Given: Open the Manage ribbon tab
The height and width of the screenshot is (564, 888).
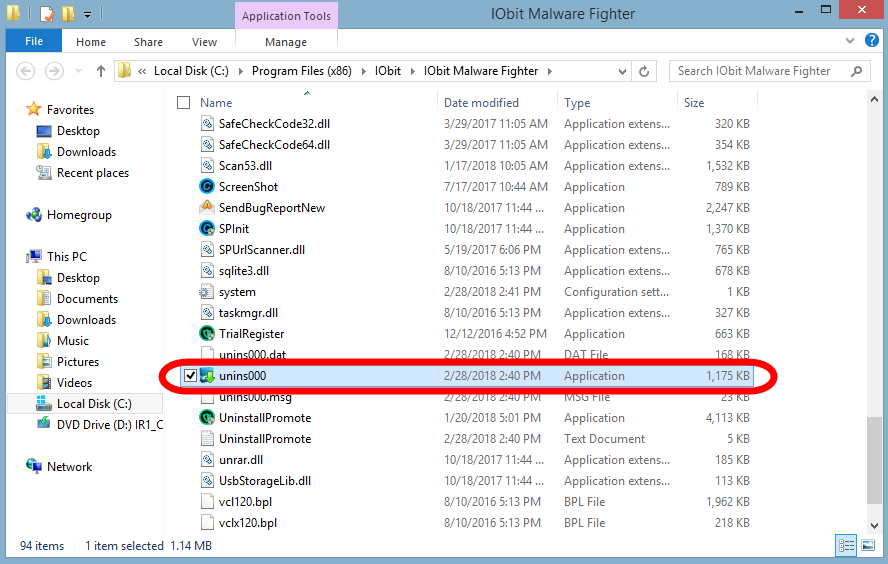Looking at the screenshot, I should pos(286,42).
